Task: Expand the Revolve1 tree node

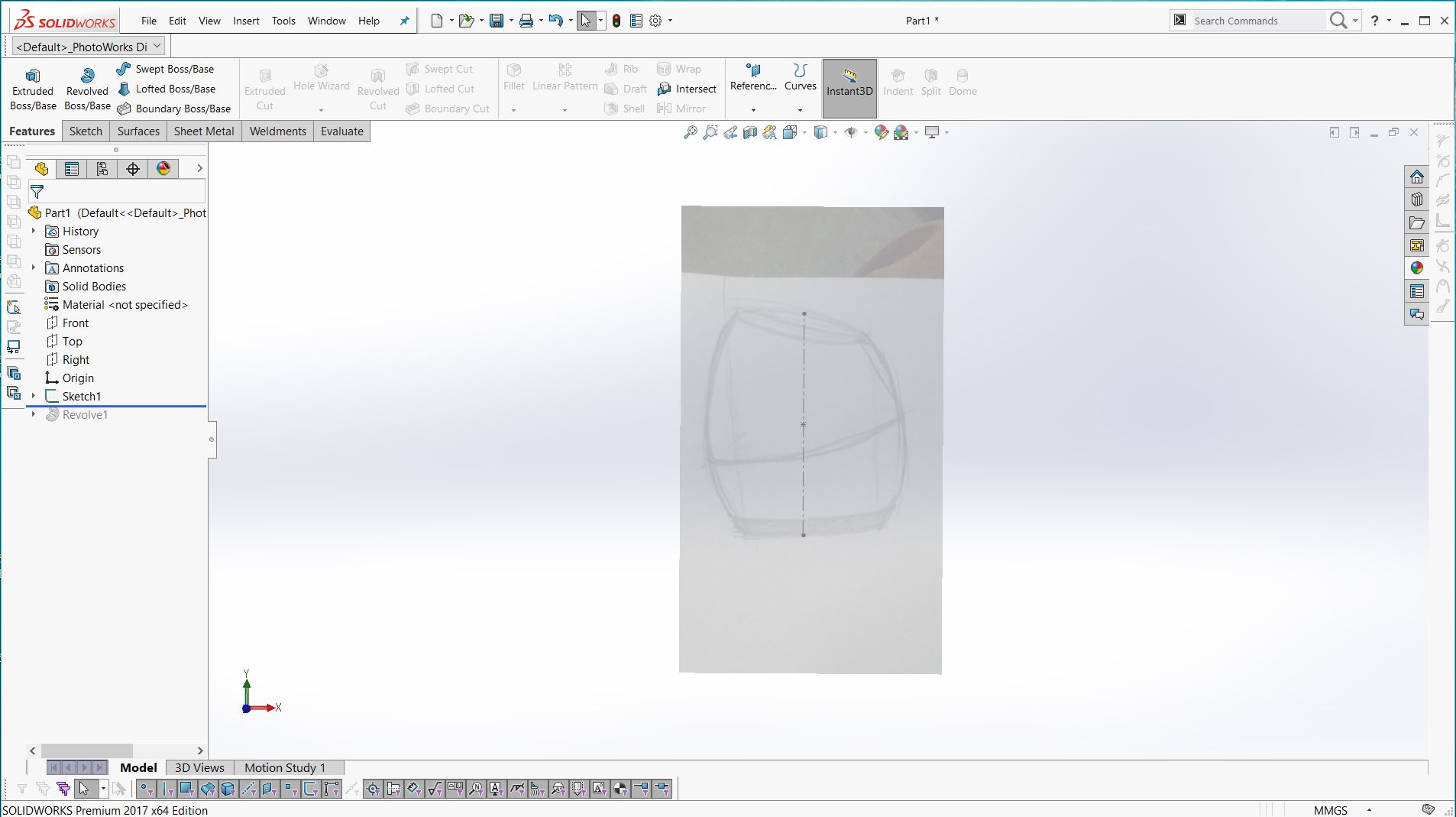Action: point(34,414)
